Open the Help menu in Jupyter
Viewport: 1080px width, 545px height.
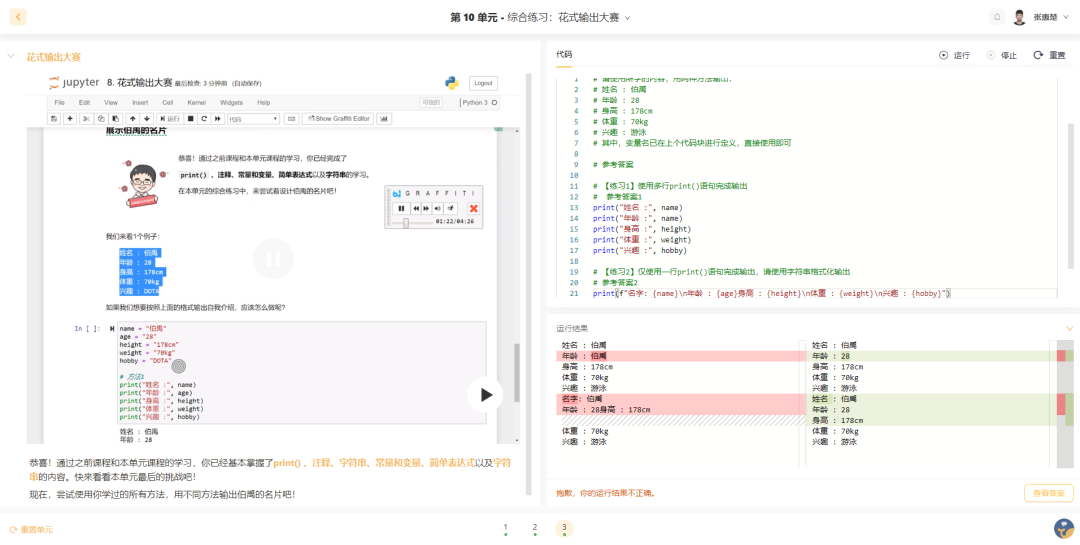coord(263,103)
